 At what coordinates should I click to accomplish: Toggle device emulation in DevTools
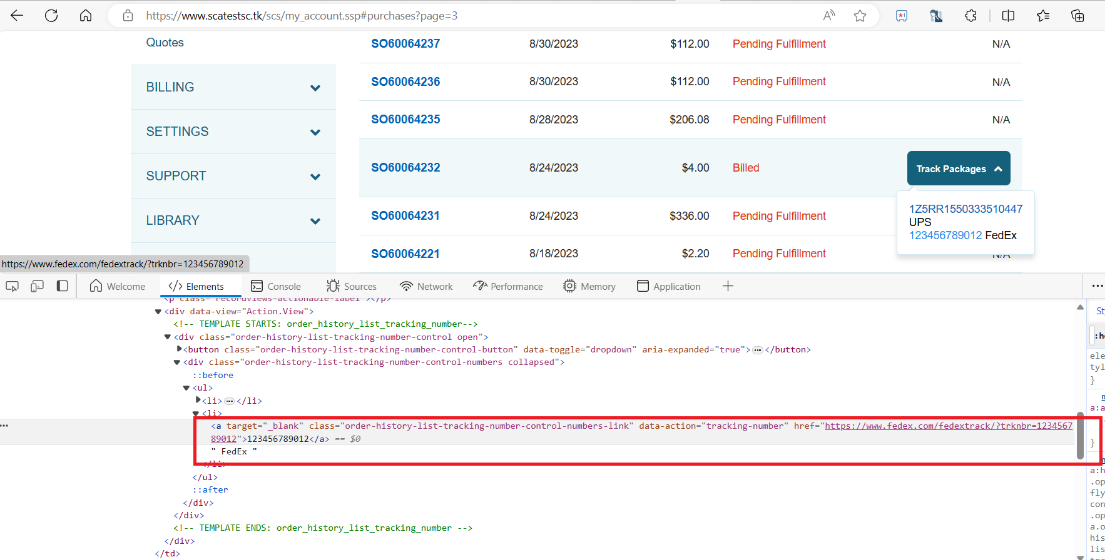[x=37, y=286]
